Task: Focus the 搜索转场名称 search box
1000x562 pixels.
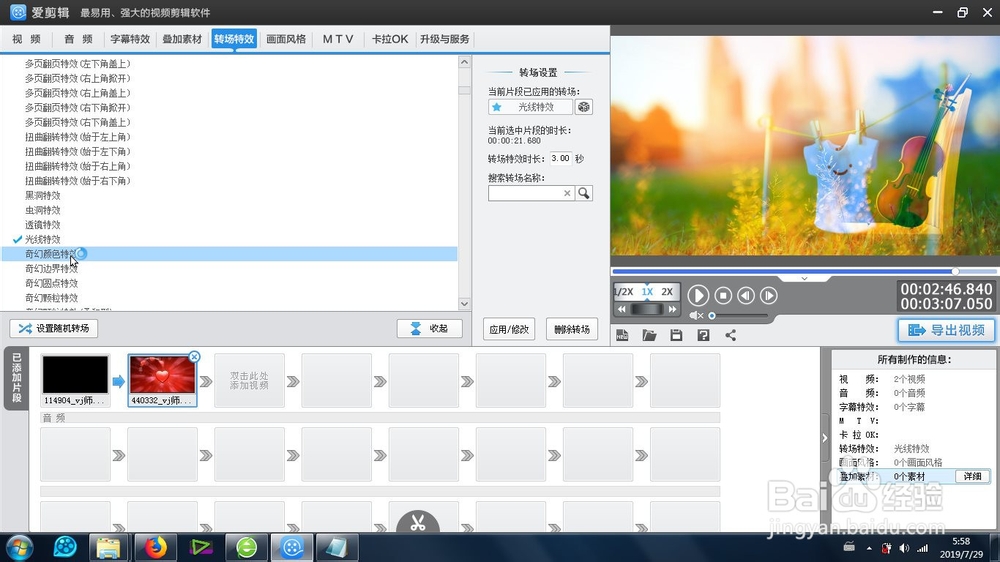Action: [x=525, y=193]
